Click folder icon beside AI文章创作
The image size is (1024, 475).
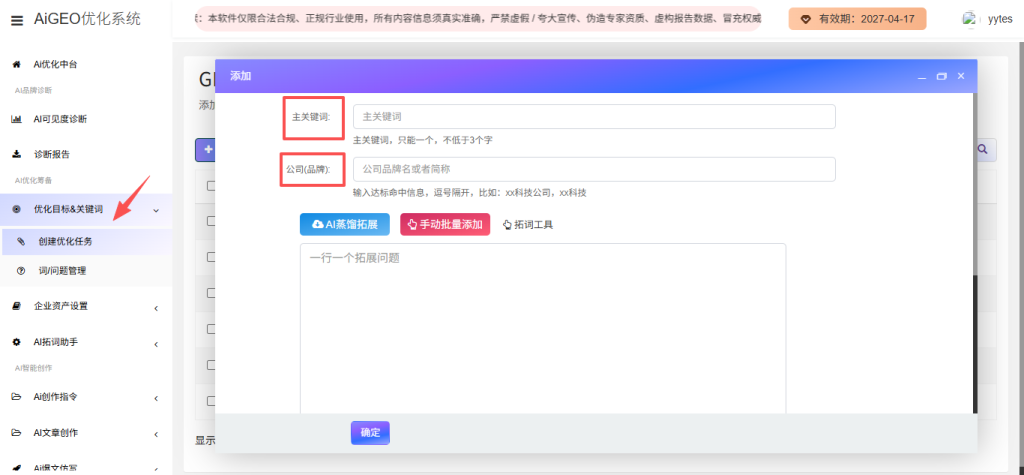pos(16,433)
